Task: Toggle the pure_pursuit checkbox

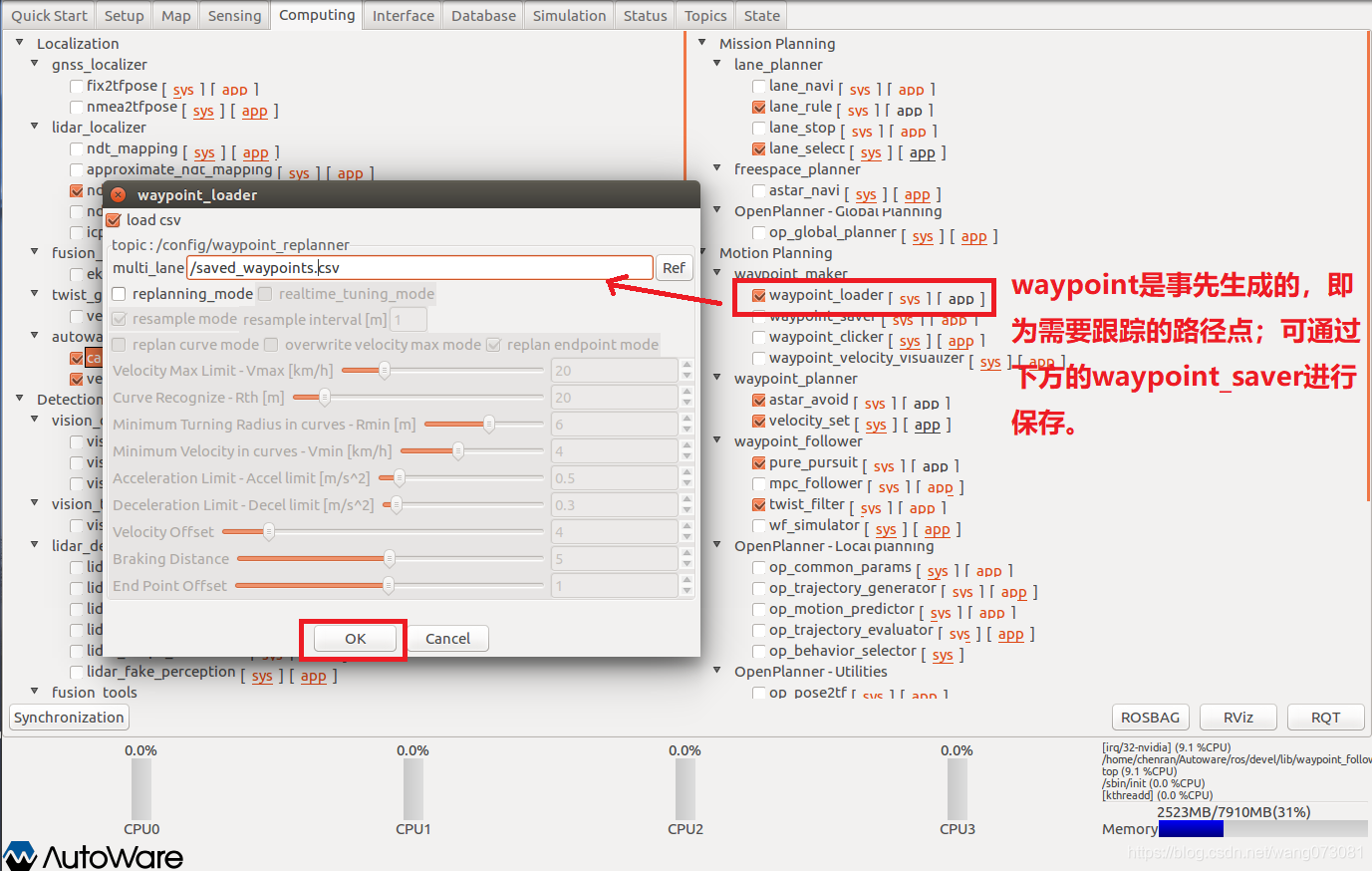Action: (x=759, y=463)
